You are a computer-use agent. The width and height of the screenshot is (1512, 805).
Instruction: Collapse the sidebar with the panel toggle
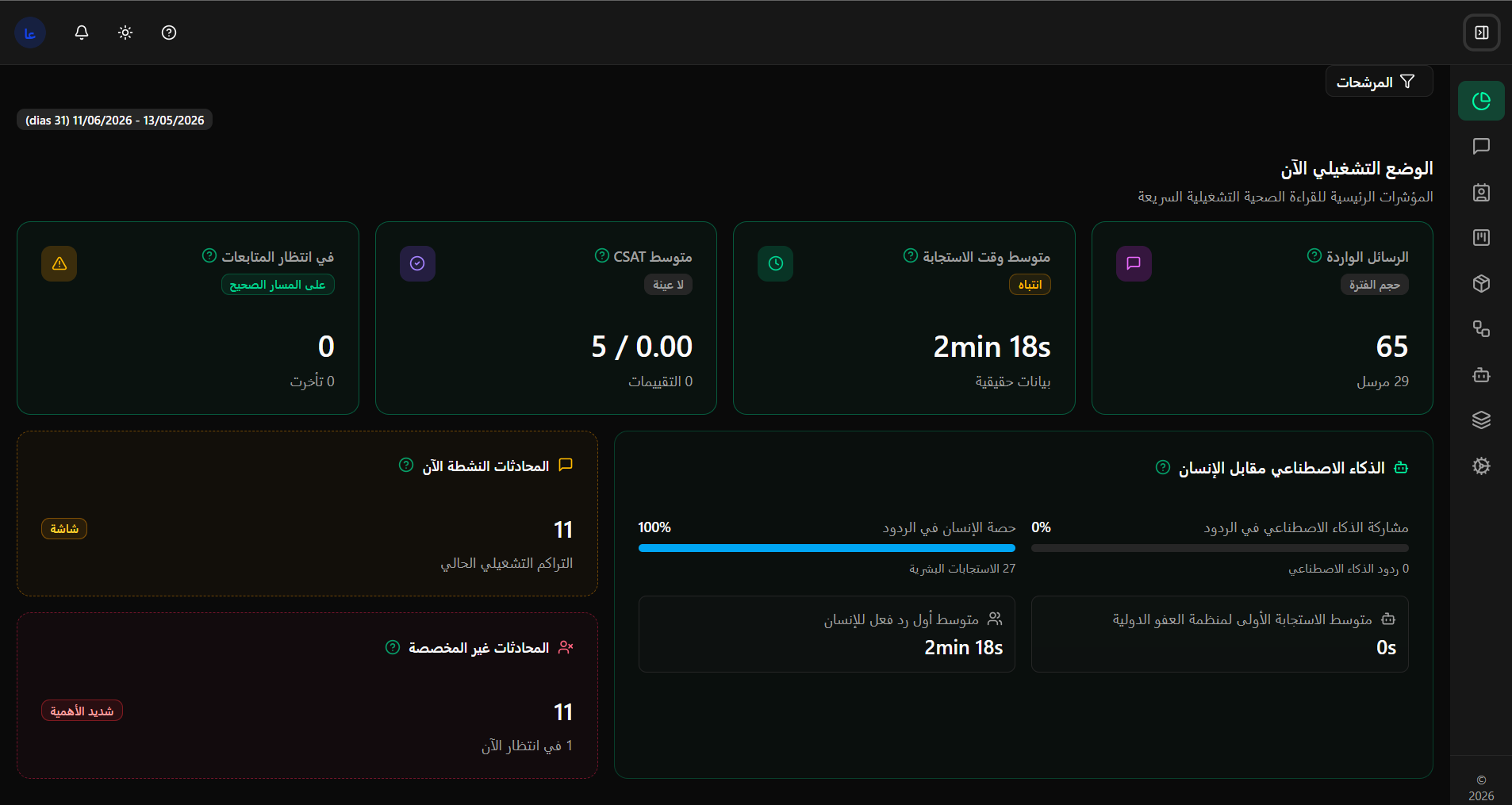click(1481, 33)
